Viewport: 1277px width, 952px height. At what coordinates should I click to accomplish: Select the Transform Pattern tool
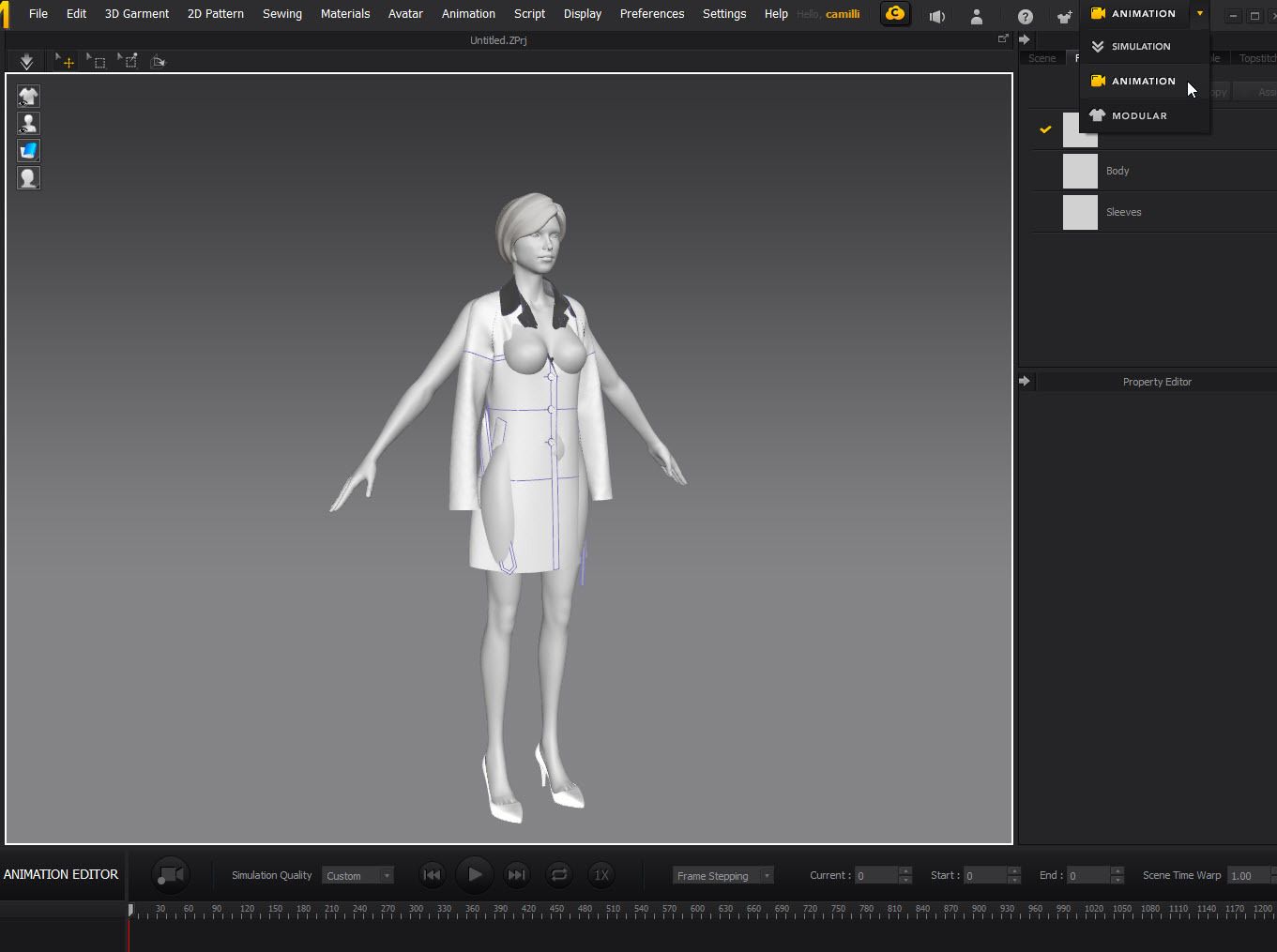coord(128,60)
